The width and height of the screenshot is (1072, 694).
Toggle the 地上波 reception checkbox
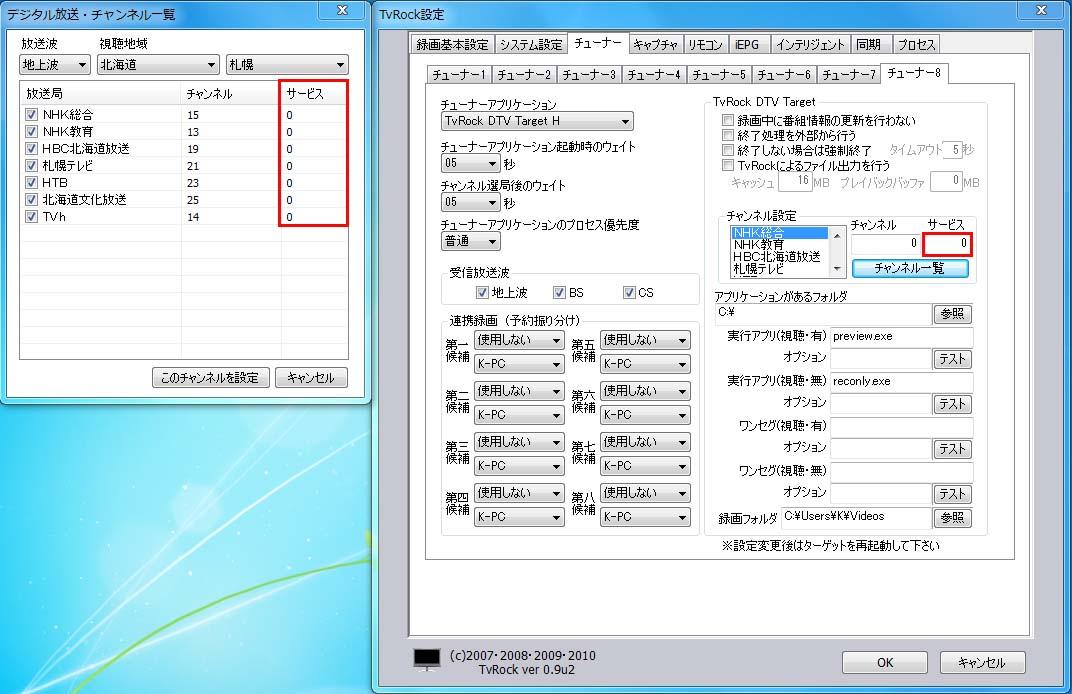tap(482, 293)
